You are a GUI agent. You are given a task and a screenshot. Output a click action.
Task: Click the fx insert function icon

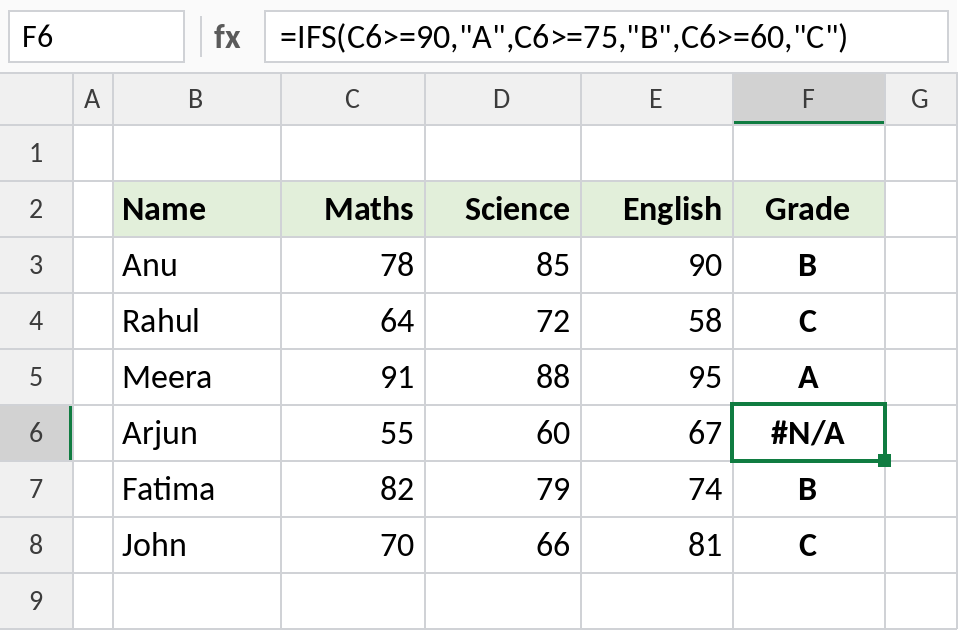click(227, 37)
